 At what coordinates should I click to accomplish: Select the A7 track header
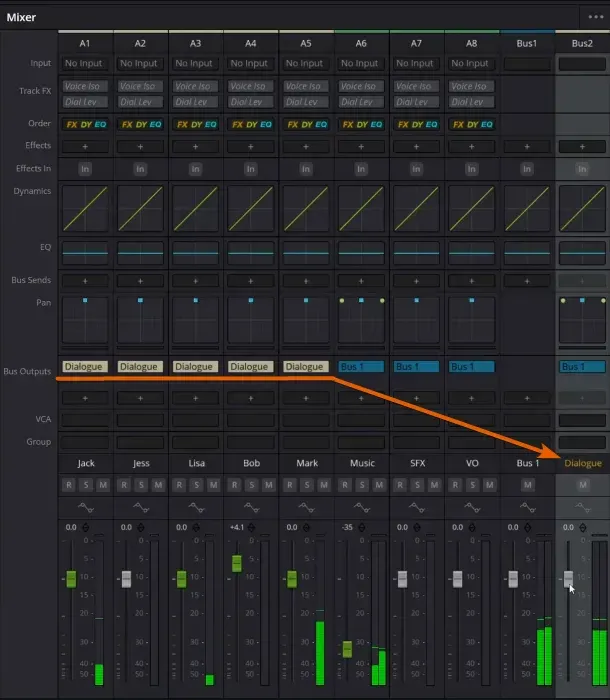416,43
